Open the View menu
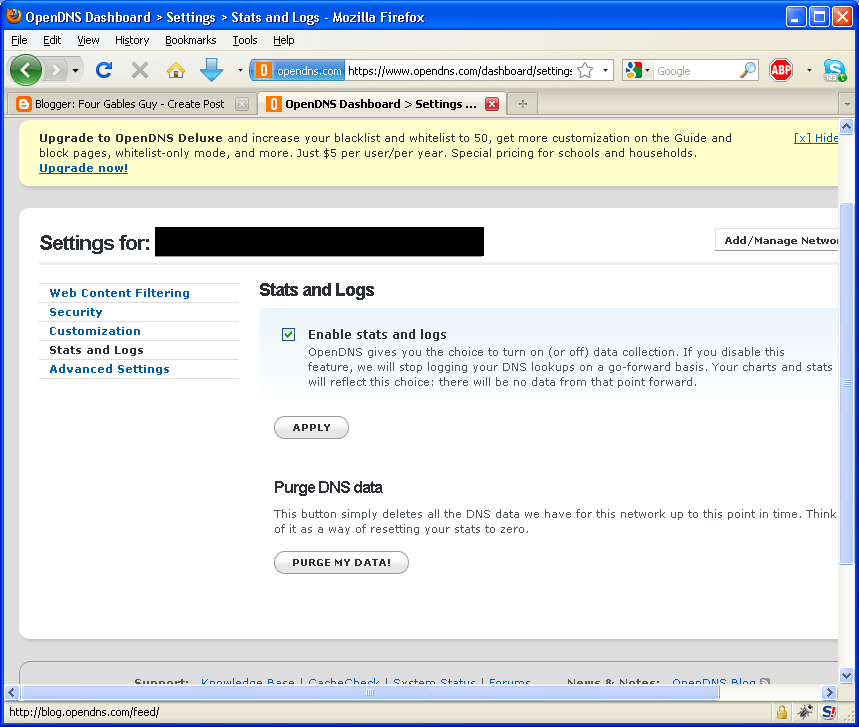This screenshot has height=727, width=859. click(88, 40)
